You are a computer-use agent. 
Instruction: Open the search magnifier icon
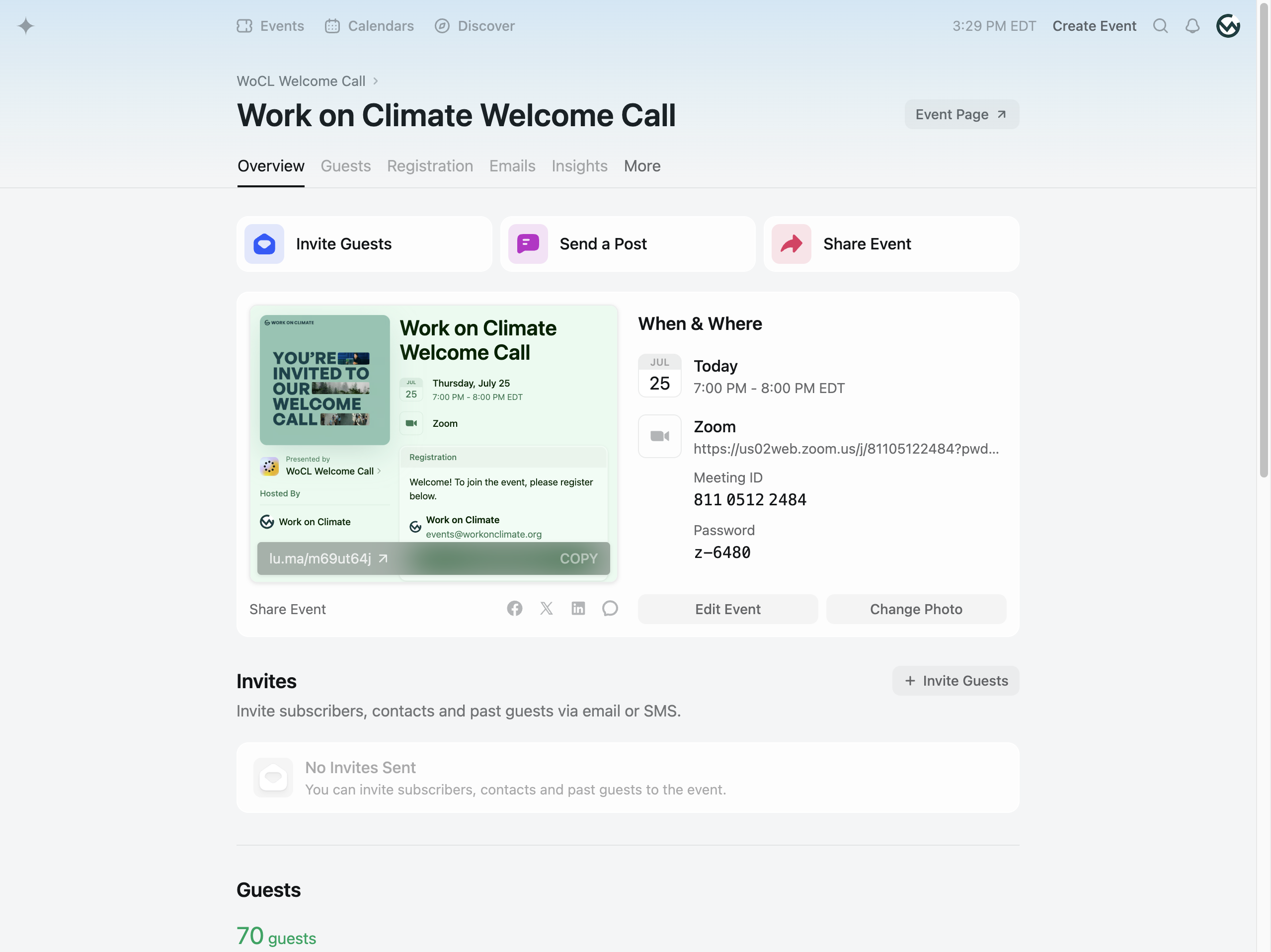pyautogui.click(x=1160, y=26)
